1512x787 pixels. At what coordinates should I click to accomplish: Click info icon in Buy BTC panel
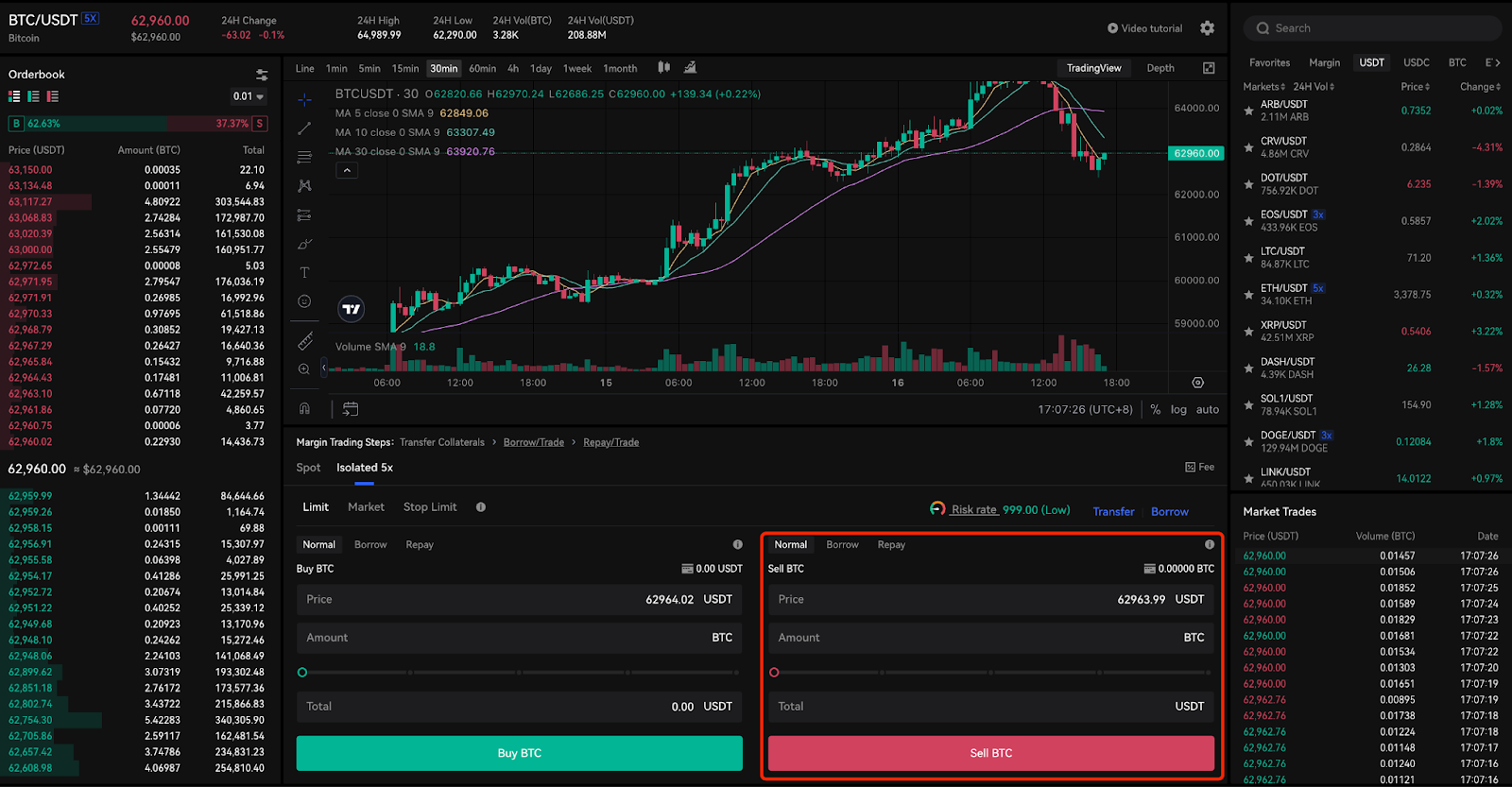(x=737, y=544)
